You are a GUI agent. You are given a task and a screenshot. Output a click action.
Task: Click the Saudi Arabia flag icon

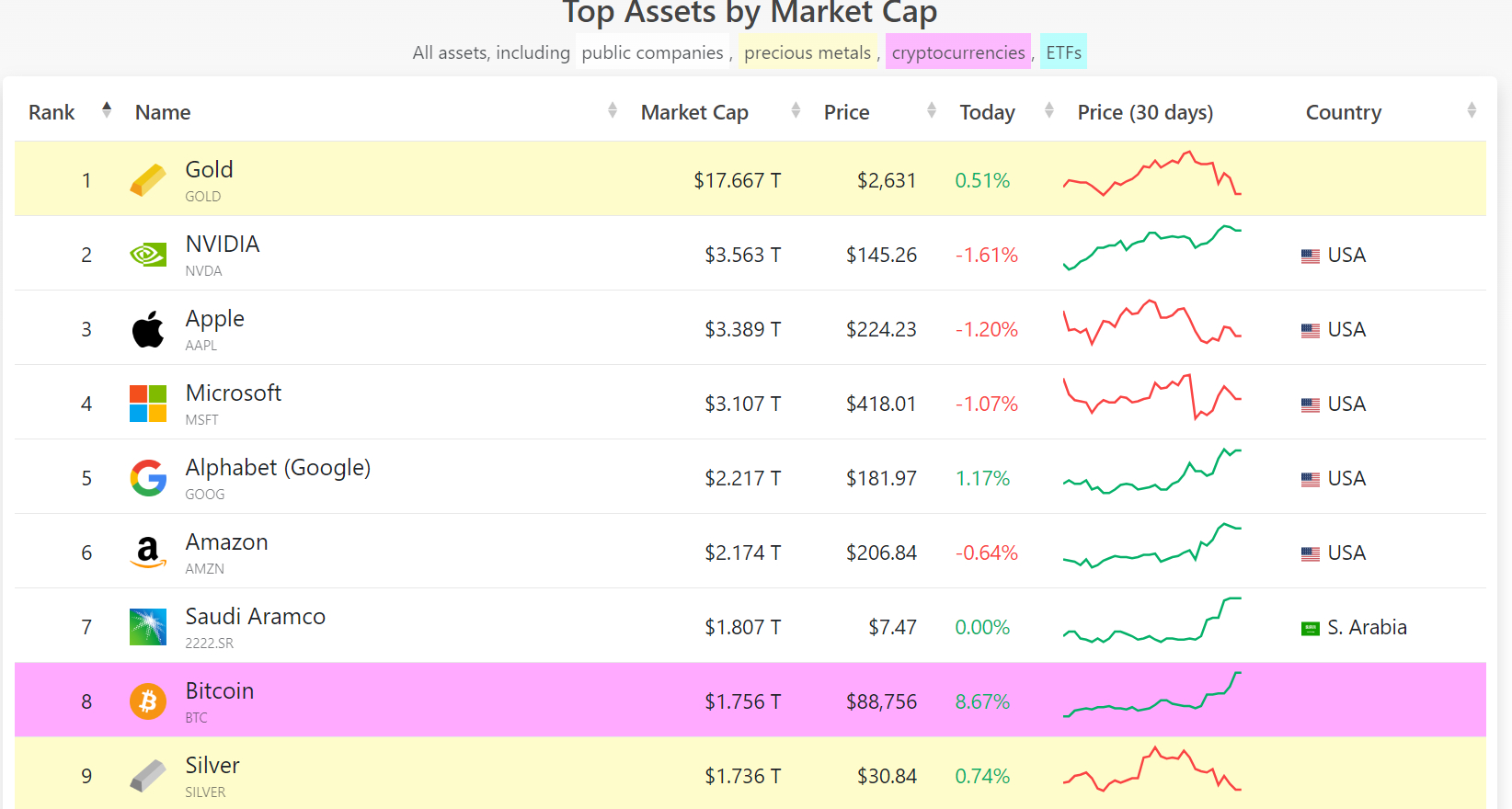click(x=1311, y=629)
